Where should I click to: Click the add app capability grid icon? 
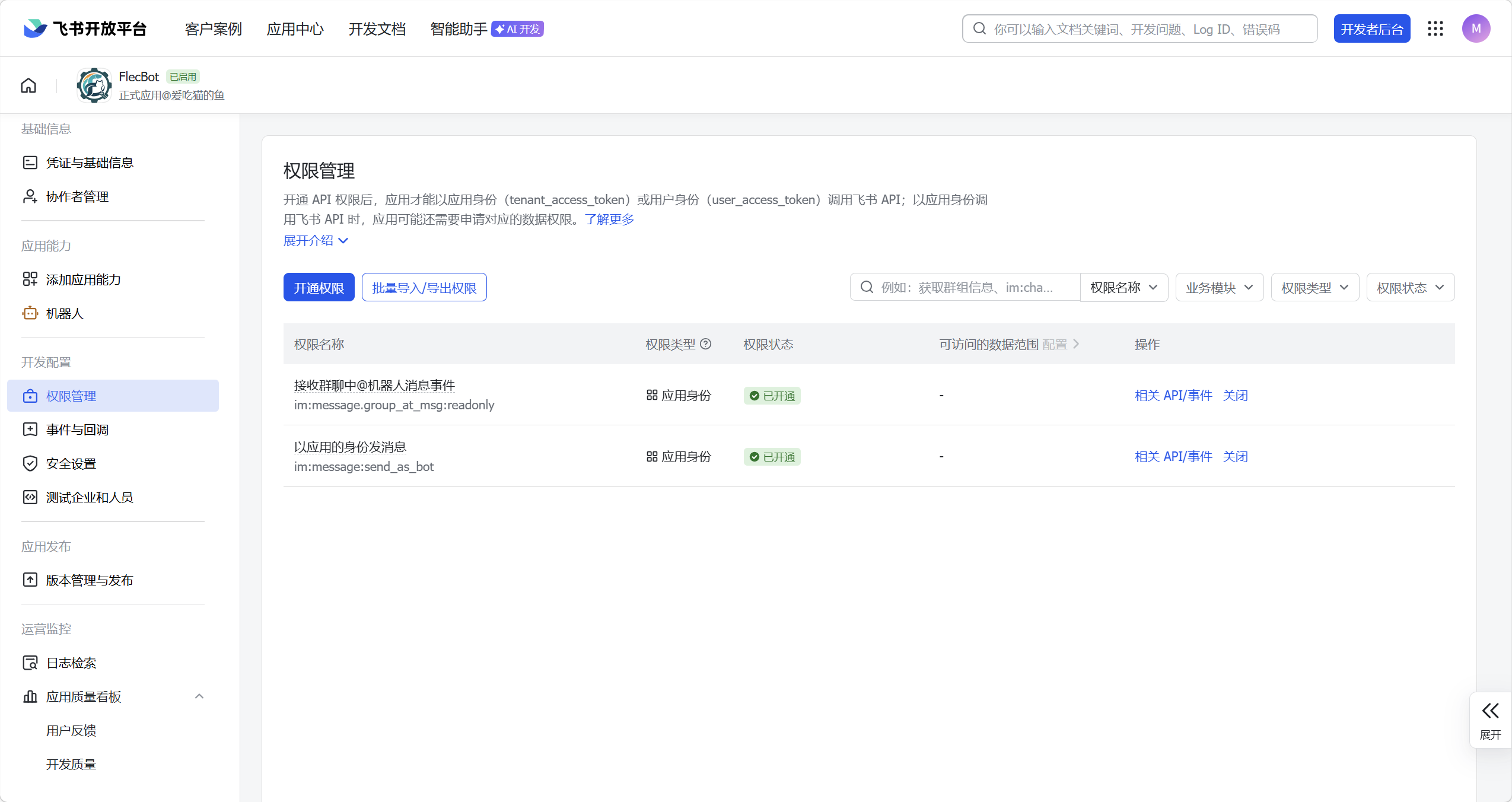tap(30, 279)
